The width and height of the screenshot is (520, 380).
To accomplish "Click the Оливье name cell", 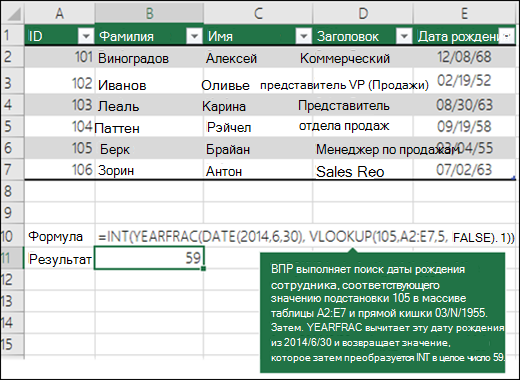I will click(258, 81).
